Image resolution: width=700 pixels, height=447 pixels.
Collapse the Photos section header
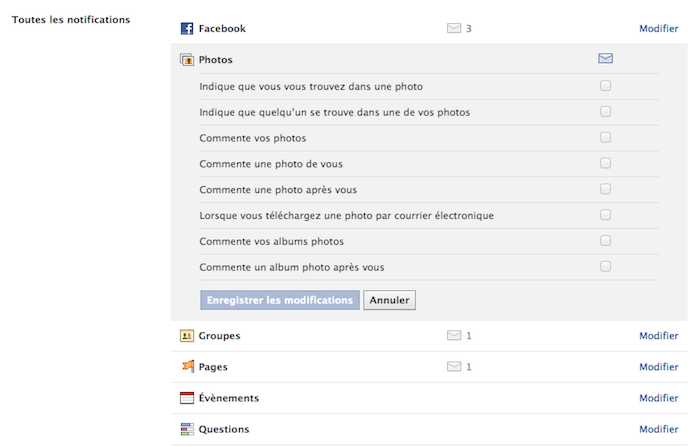pyautogui.click(x=216, y=60)
